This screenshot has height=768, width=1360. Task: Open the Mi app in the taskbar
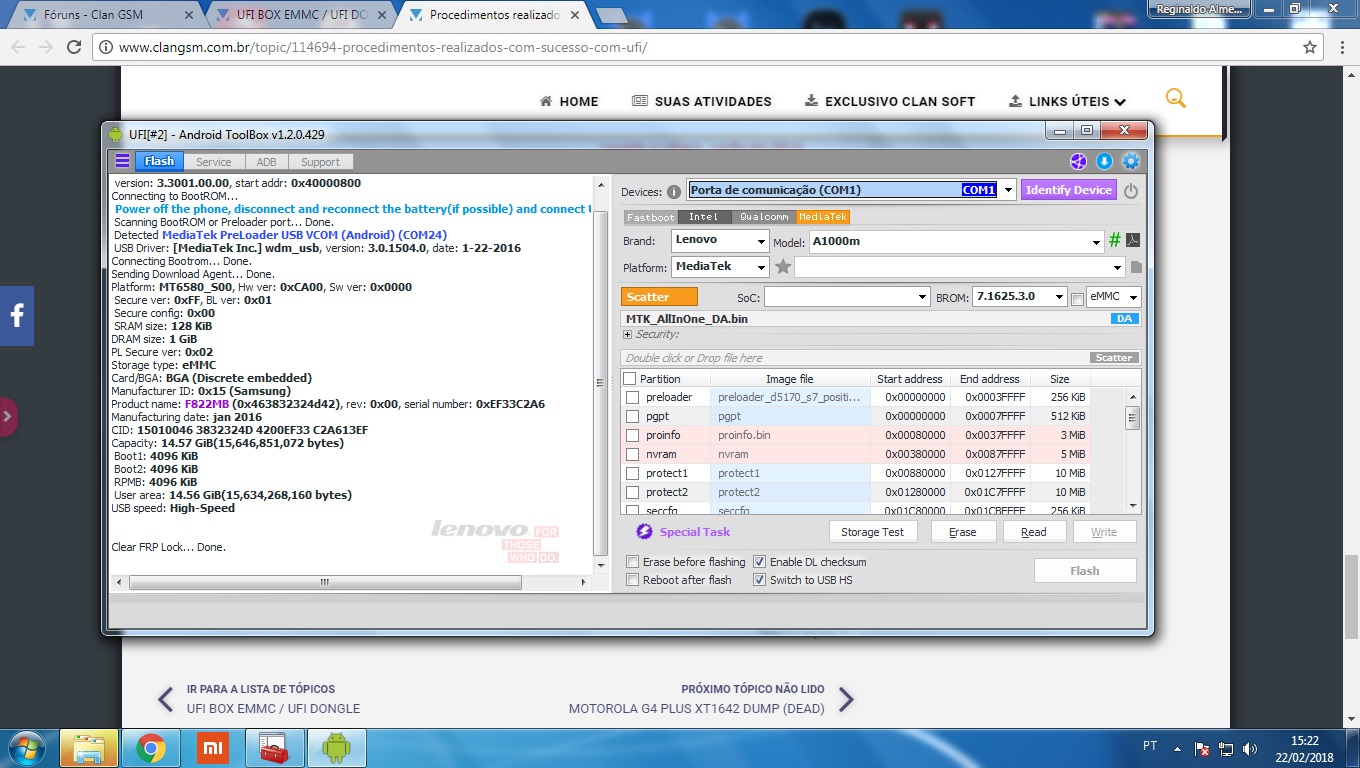point(212,748)
